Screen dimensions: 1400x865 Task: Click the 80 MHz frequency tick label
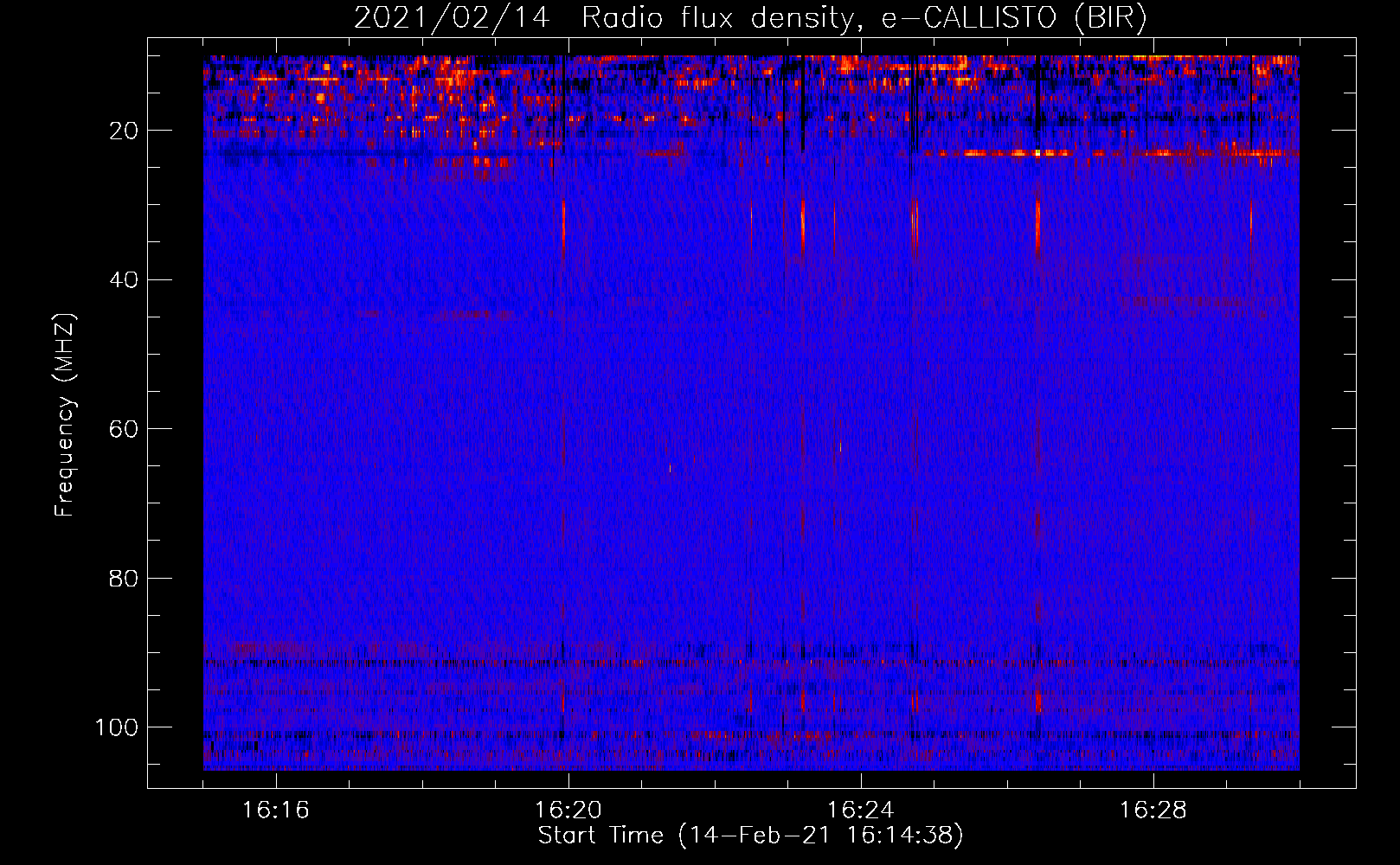click(124, 578)
